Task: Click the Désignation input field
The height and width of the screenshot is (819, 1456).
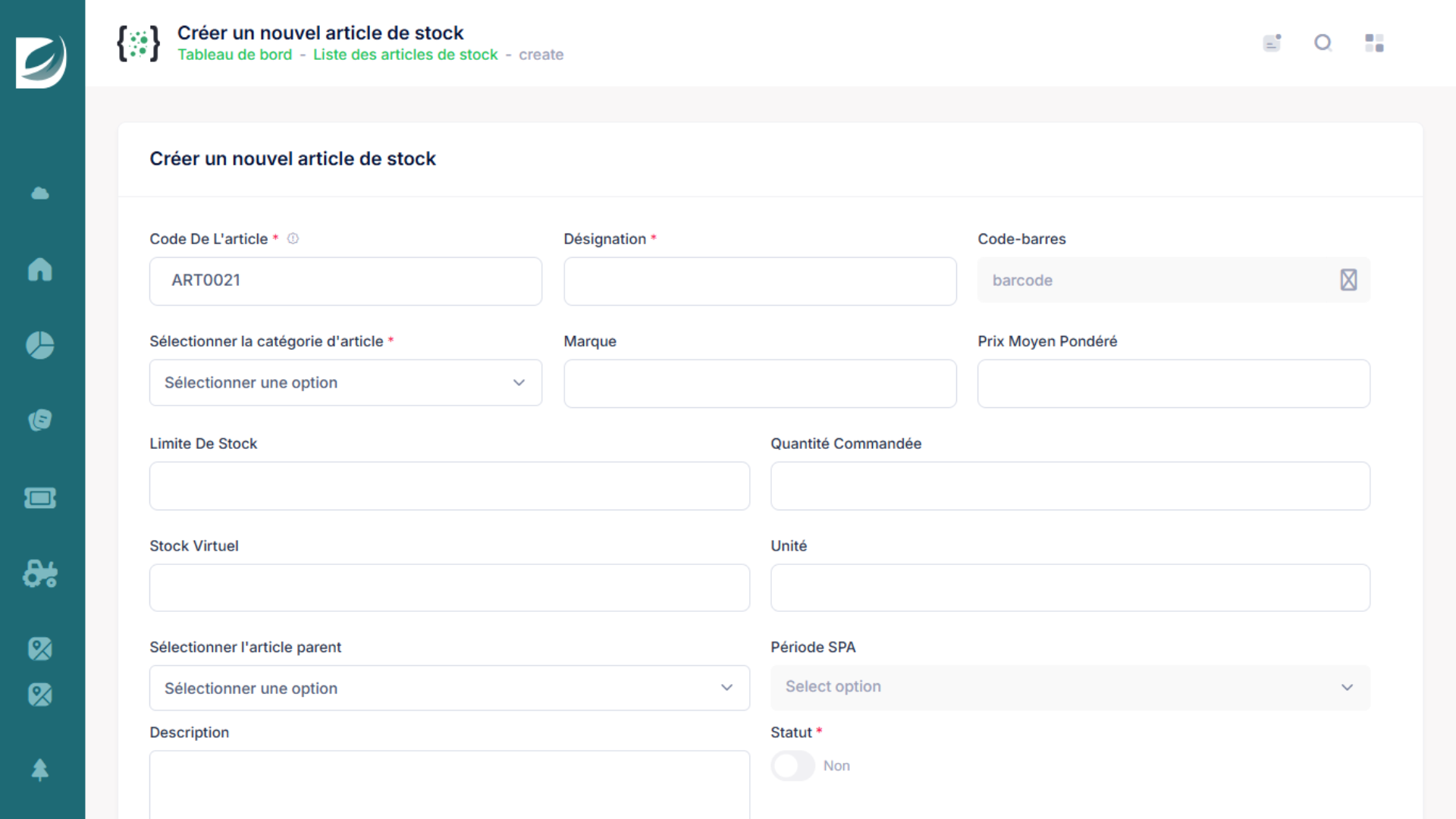Action: pyautogui.click(x=760, y=281)
